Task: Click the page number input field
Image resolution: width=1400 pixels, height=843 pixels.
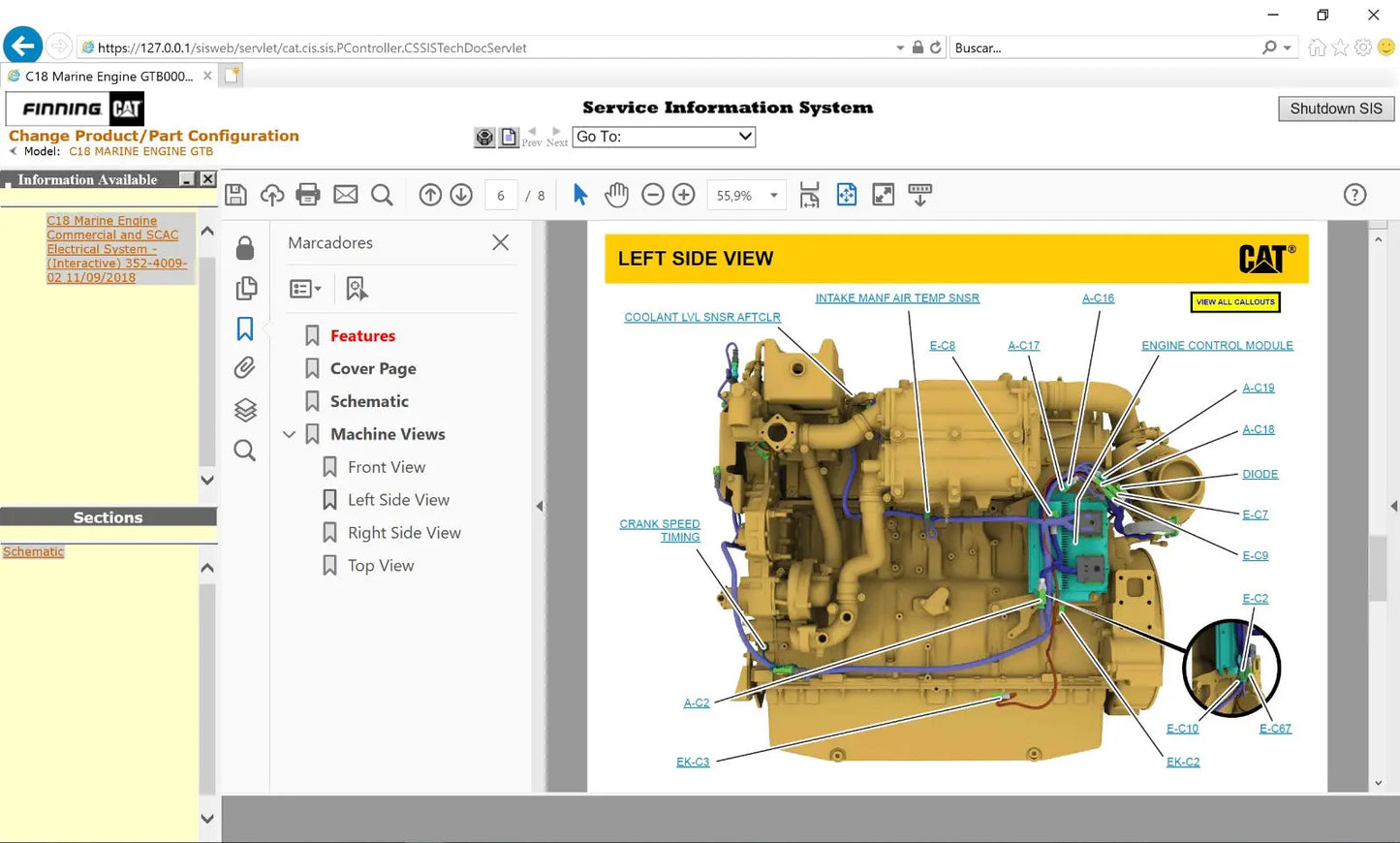Action: tap(501, 196)
